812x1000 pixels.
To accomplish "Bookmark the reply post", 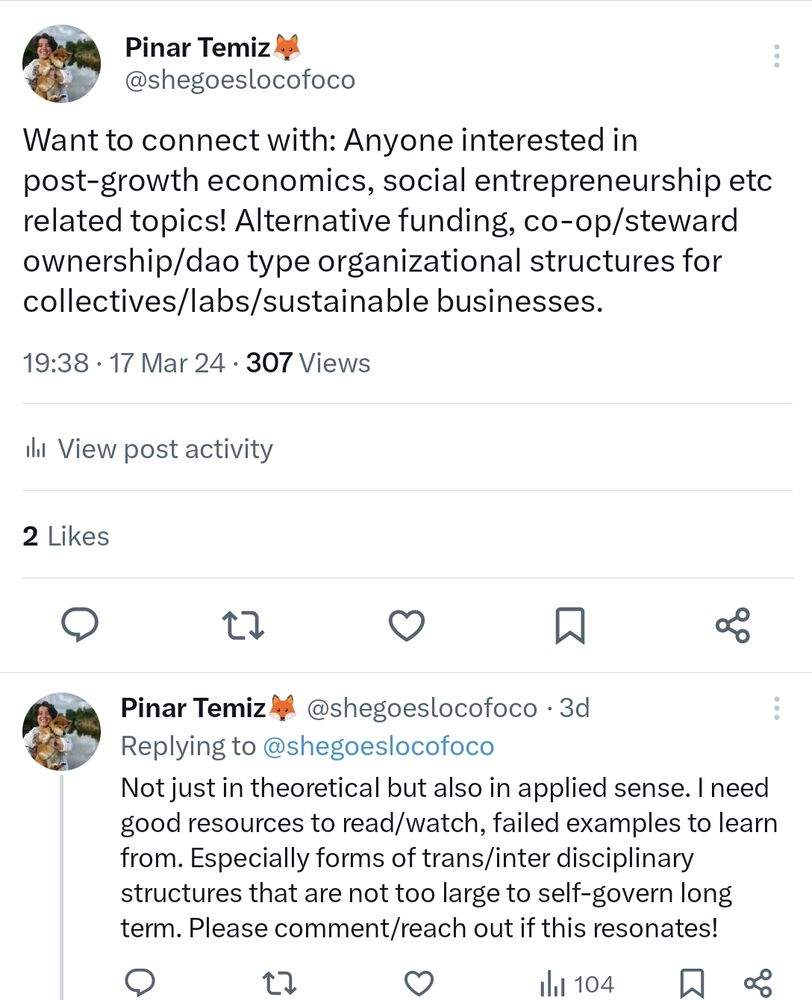I will 692,983.
